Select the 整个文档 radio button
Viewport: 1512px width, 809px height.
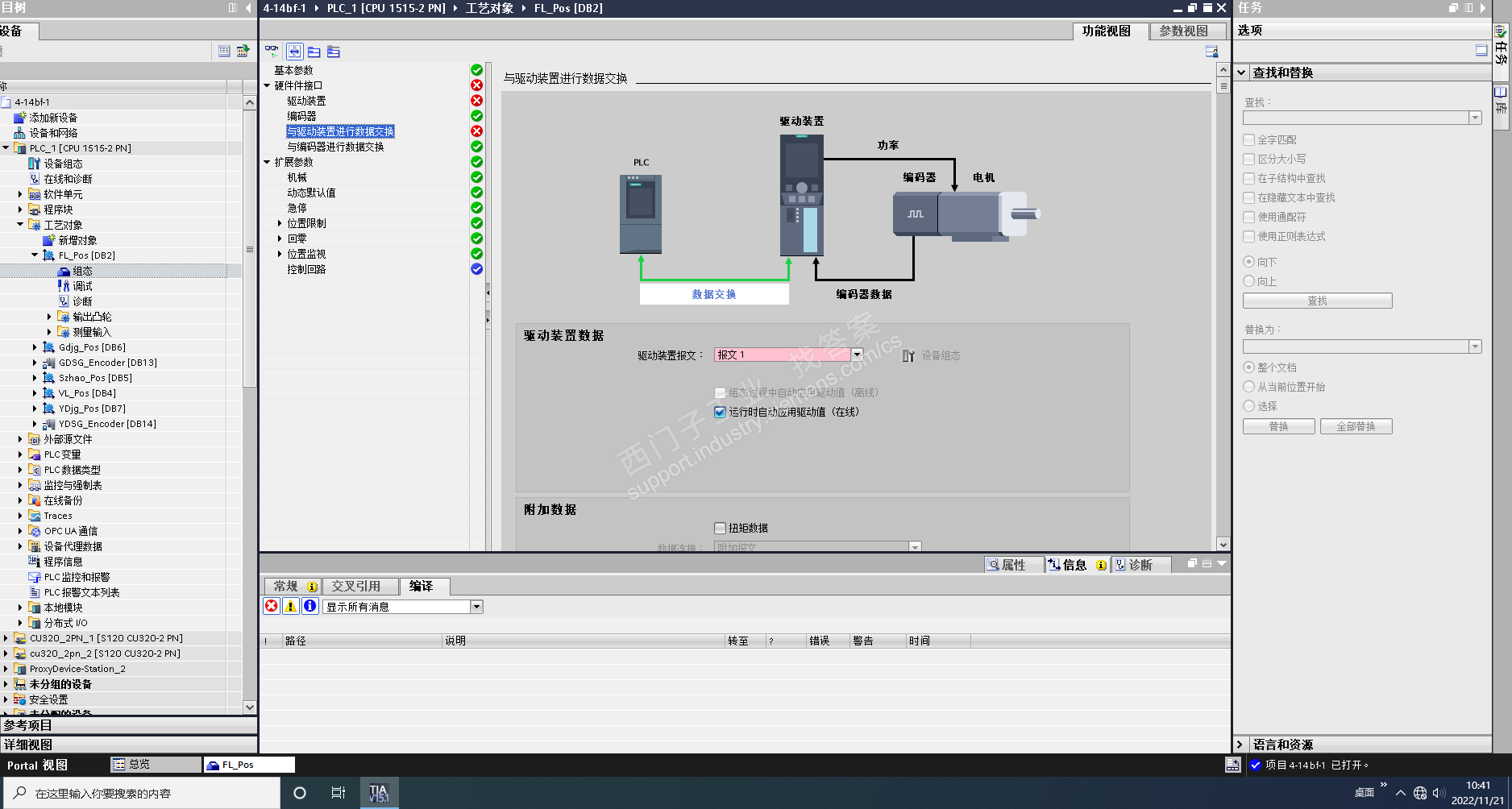[x=1249, y=367]
